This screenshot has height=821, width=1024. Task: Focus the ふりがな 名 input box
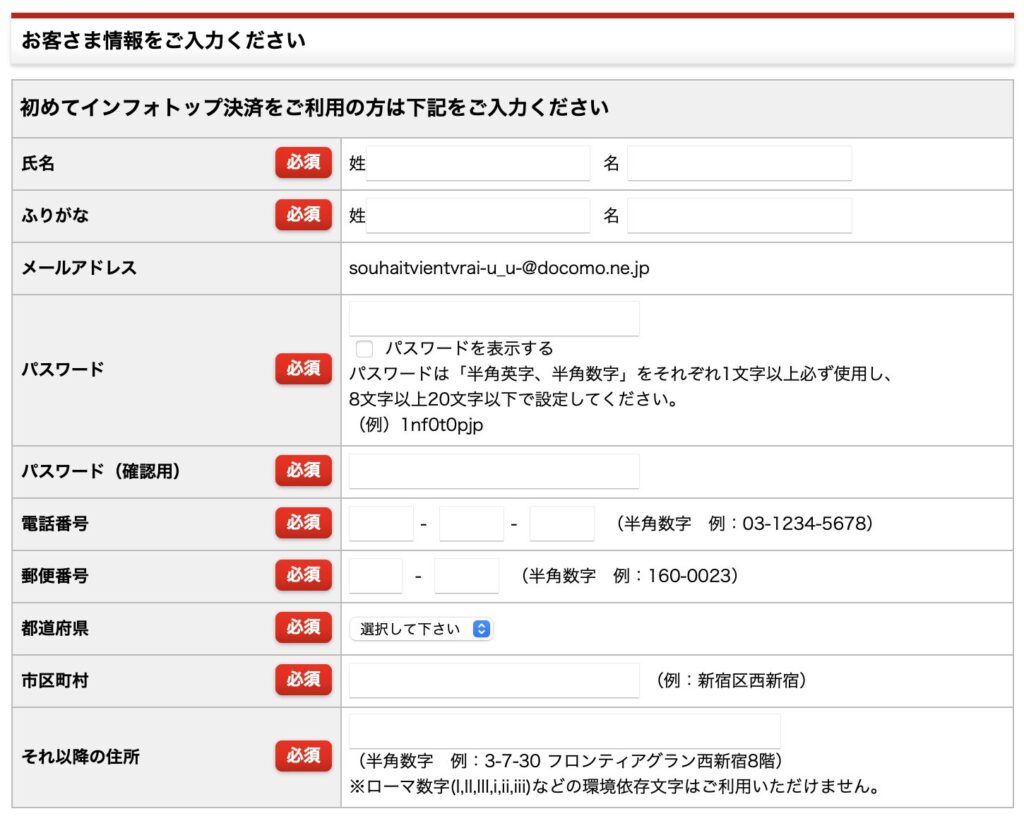pos(739,216)
